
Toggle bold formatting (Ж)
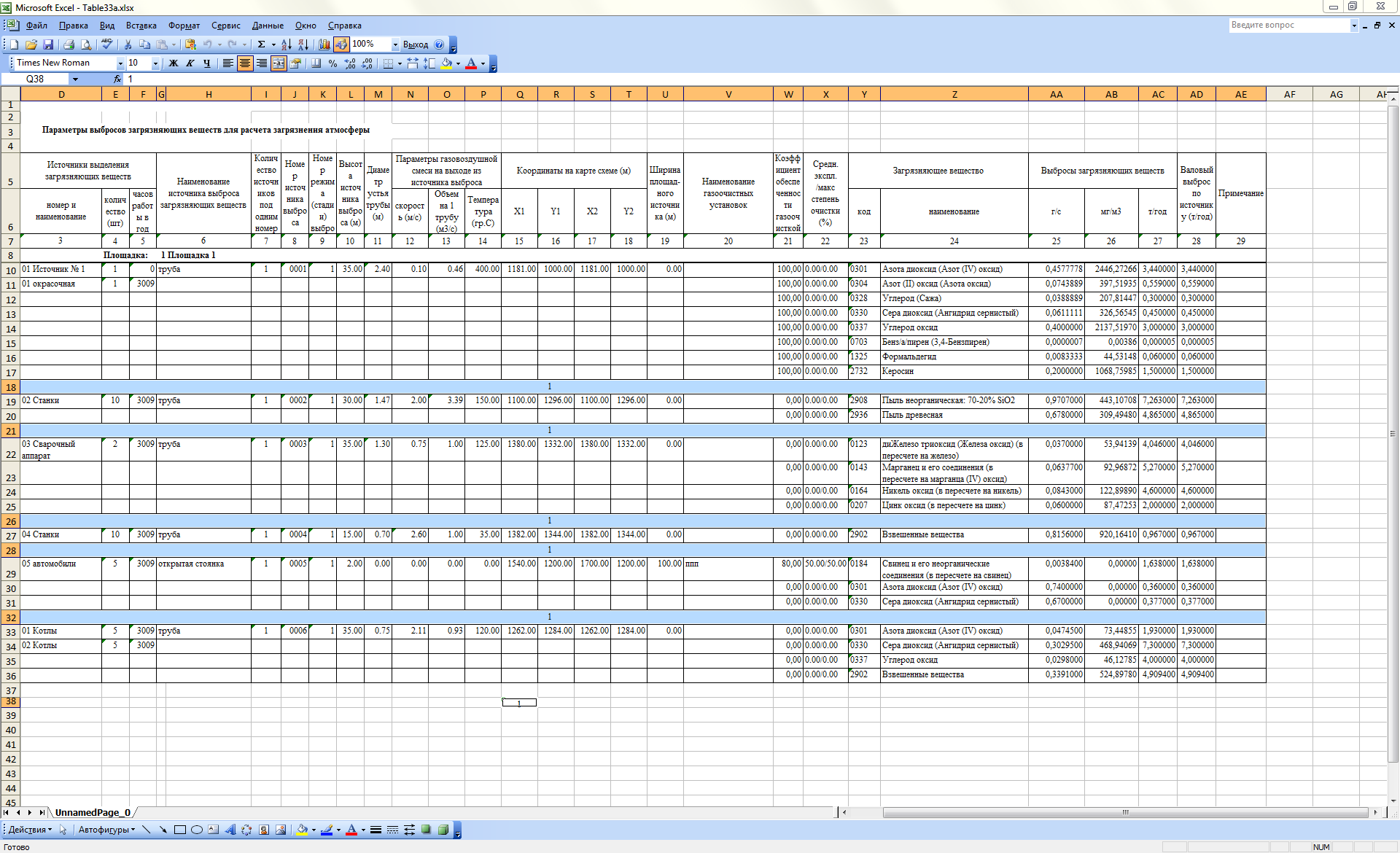point(174,63)
